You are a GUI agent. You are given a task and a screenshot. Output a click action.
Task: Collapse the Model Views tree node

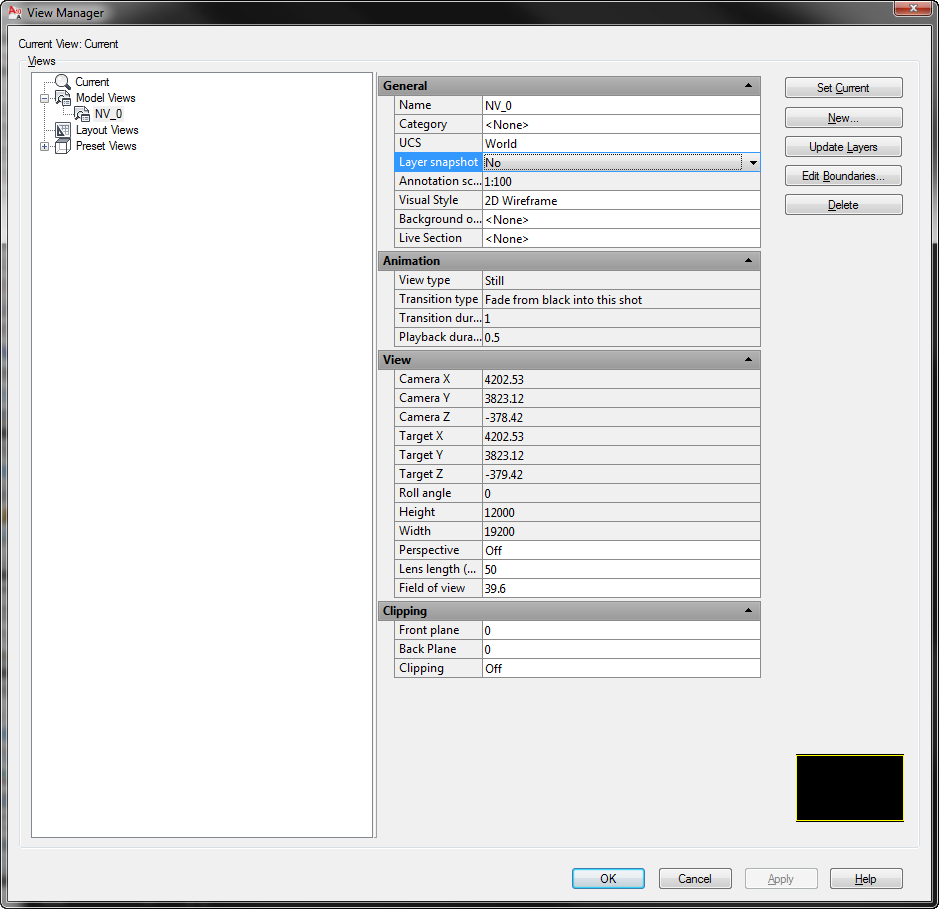click(x=44, y=98)
